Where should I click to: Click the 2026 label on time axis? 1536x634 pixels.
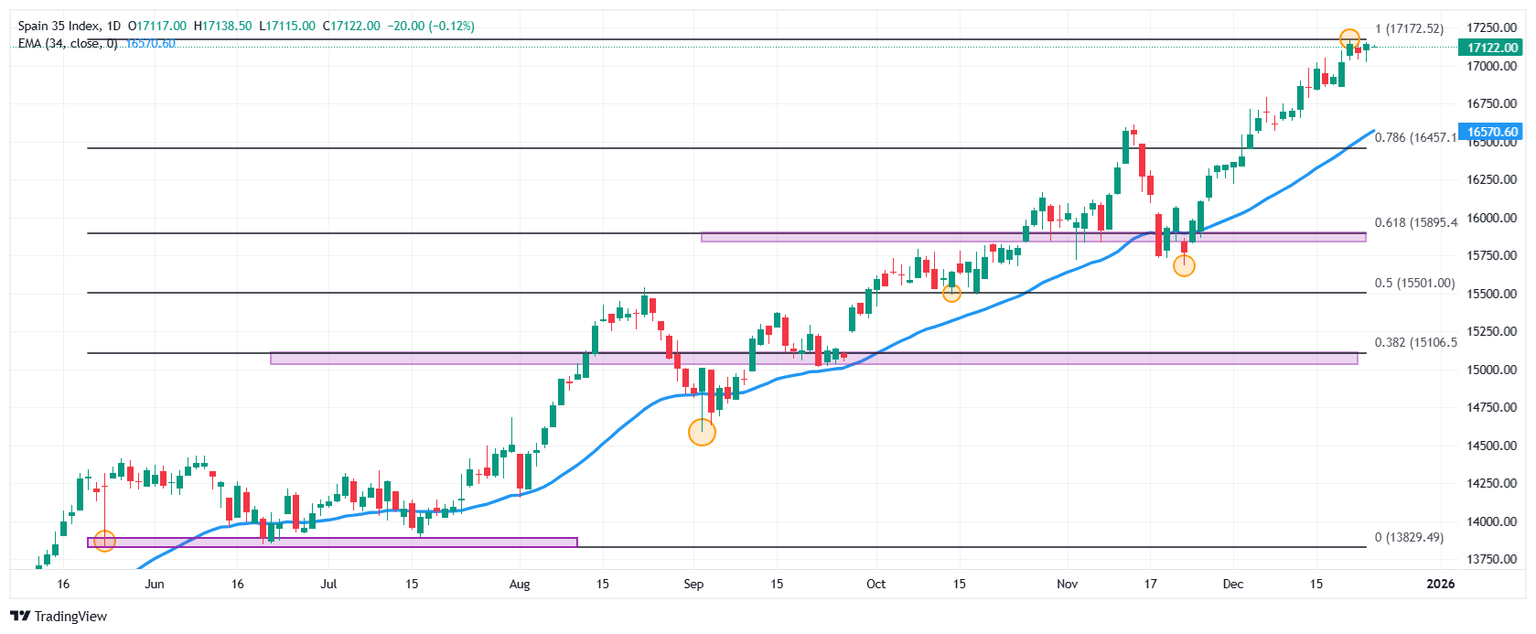(x=1439, y=583)
